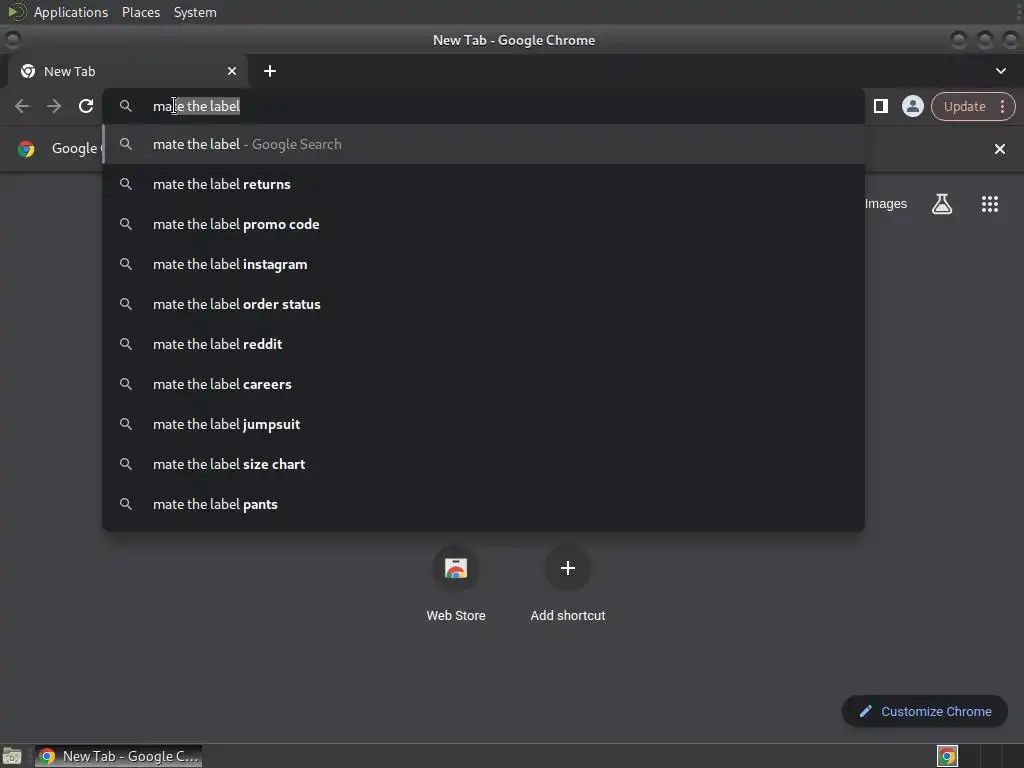
Task: Open Search Labs flask icon
Action: [942, 204]
